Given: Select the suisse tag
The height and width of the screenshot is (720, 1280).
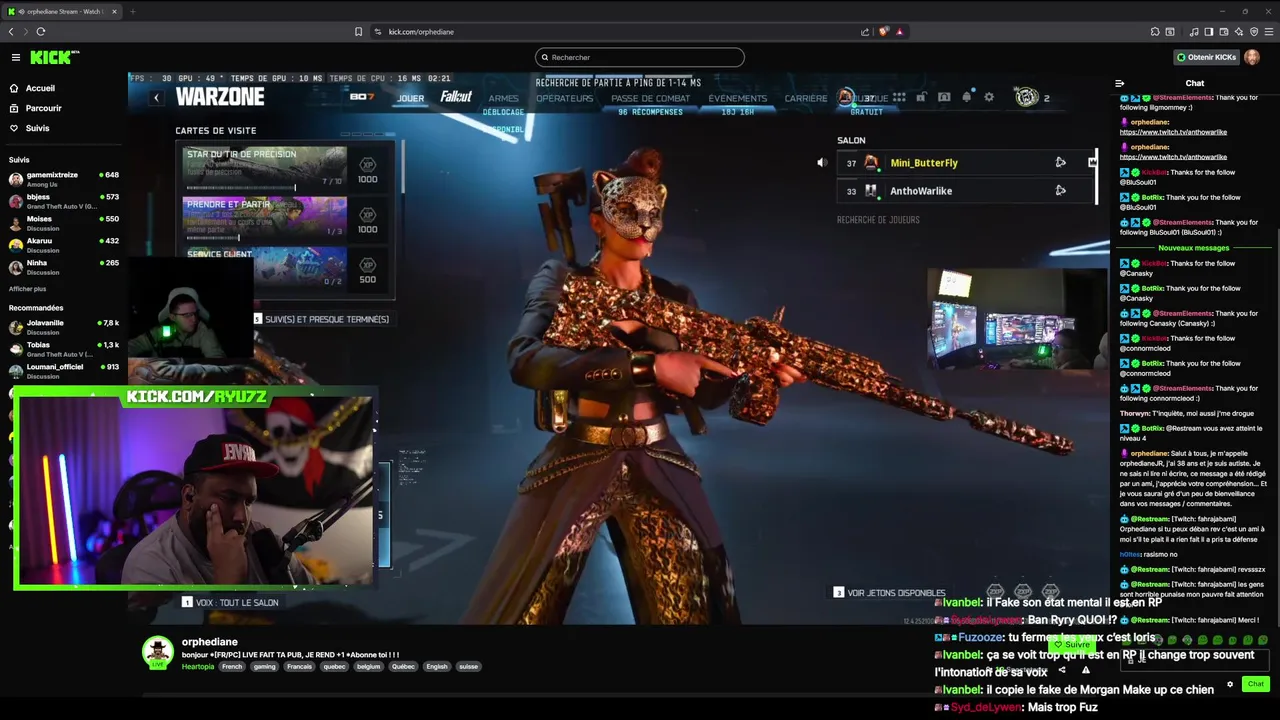Looking at the screenshot, I should pyautogui.click(x=468, y=666).
